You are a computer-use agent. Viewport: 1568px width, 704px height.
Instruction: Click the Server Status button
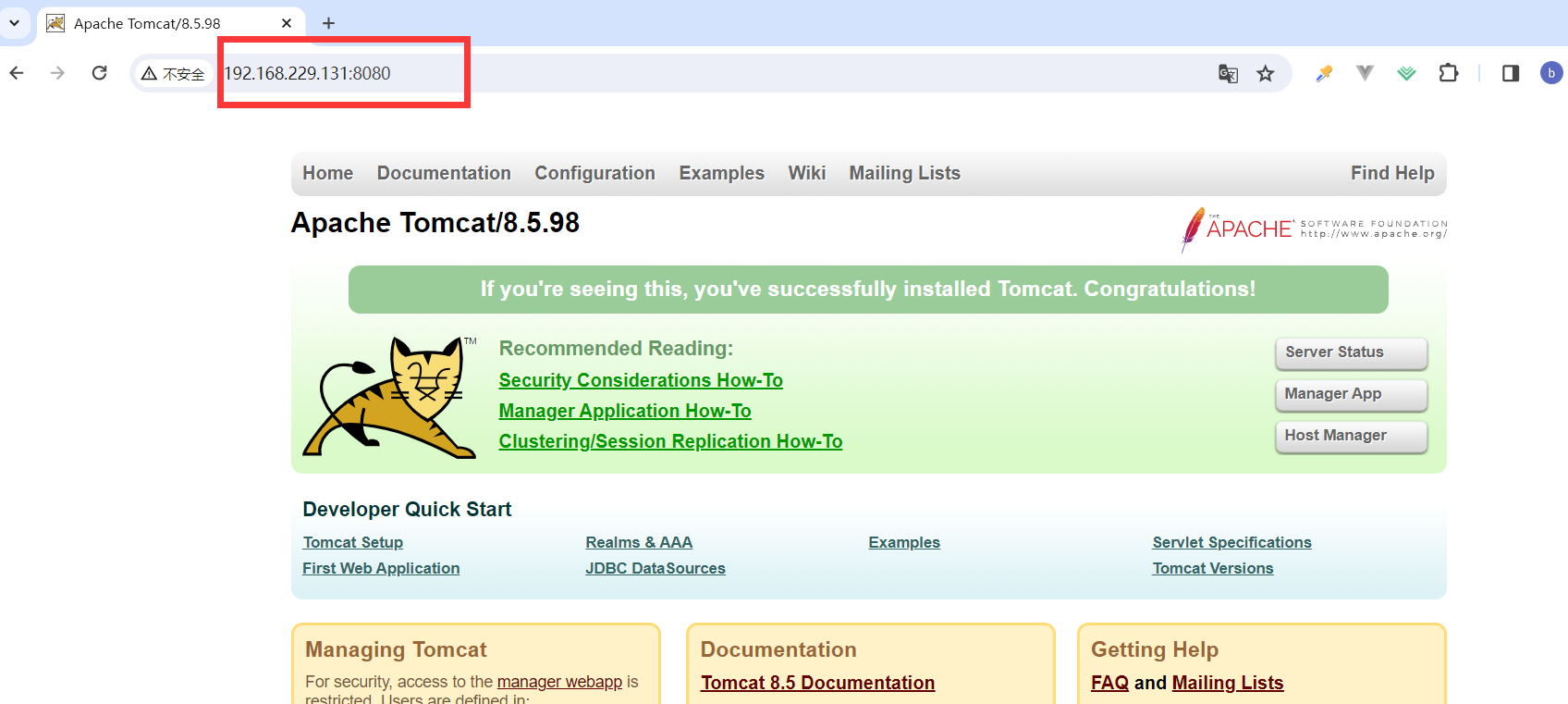[1351, 352]
